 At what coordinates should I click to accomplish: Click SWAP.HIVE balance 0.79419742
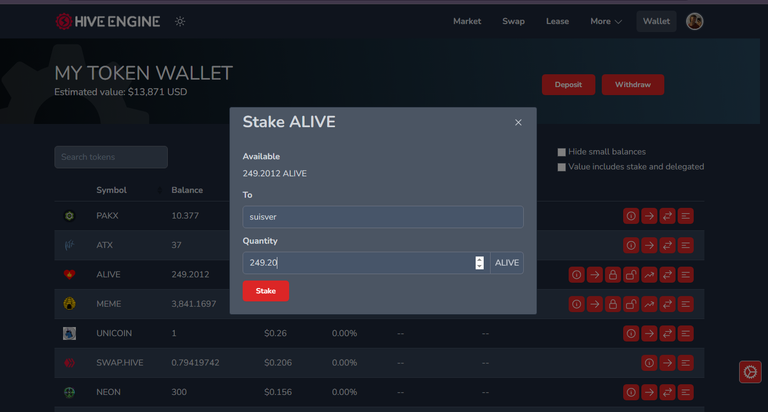pos(195,363)
